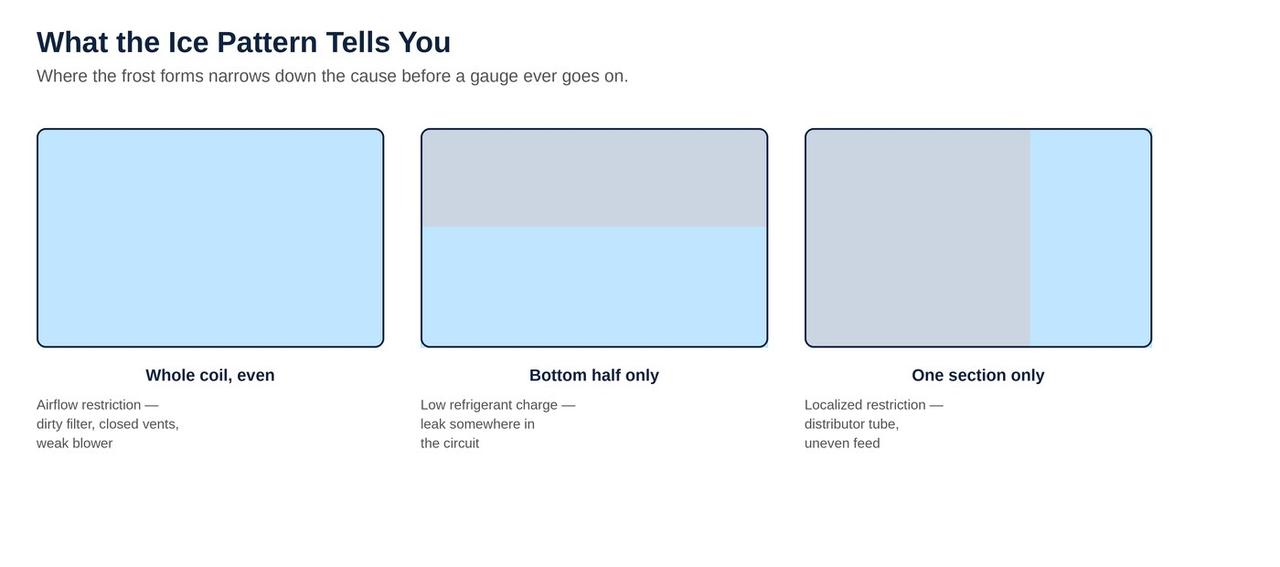Image resolution: width=1280 pixels, height=567 pixels.
Task: Click the 'Whole coil, even' heading
Action: click(x=210, y=375)
